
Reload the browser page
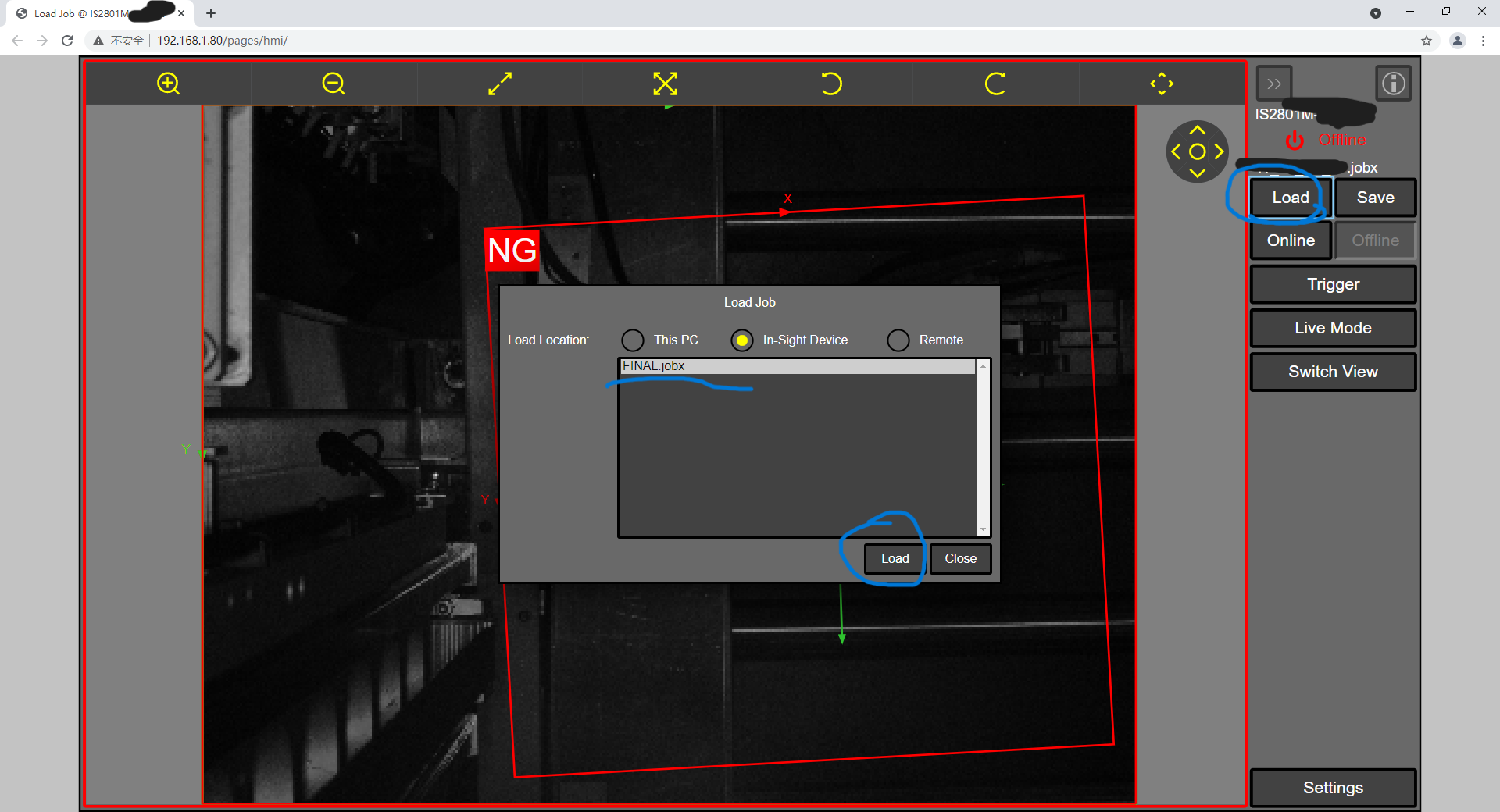pyautogui.click(x=67, y=41)
